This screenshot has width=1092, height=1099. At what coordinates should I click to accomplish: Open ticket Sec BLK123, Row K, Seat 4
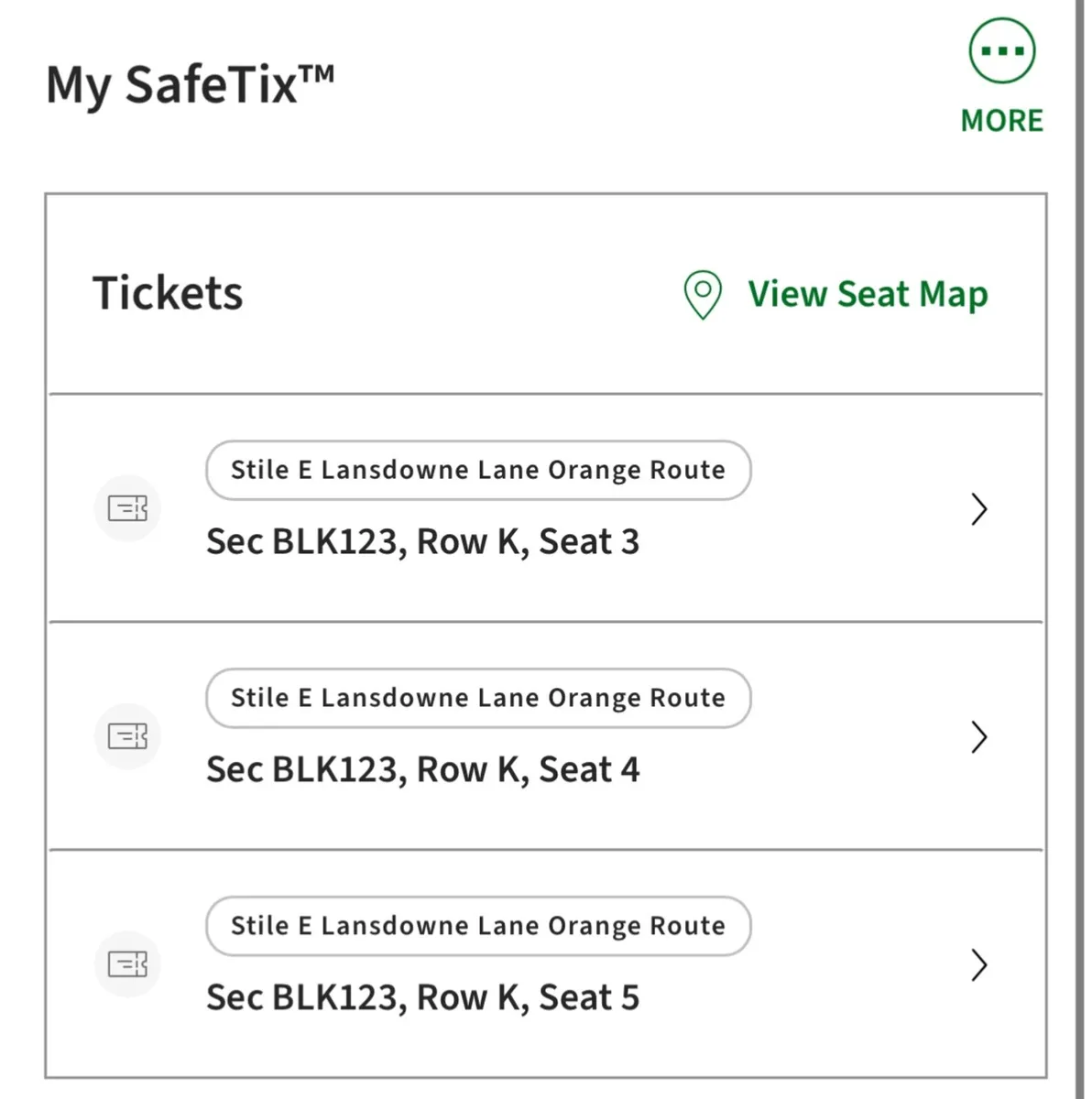coord(422,770)
